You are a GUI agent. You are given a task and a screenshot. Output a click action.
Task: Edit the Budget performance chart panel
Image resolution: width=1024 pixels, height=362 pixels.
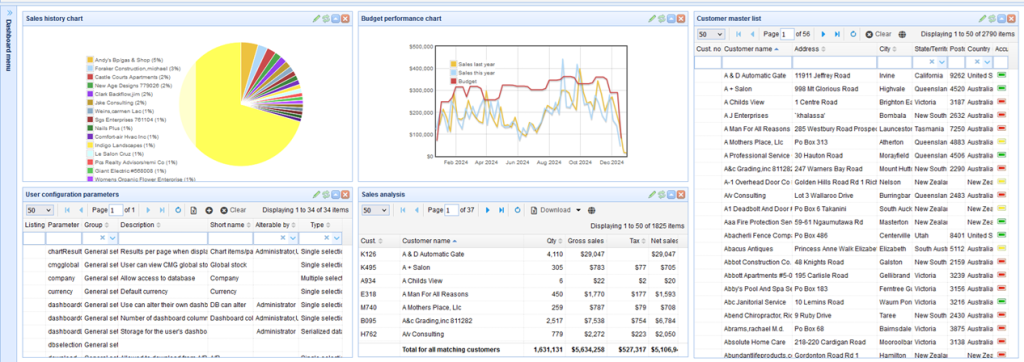(x=652, y=19)
